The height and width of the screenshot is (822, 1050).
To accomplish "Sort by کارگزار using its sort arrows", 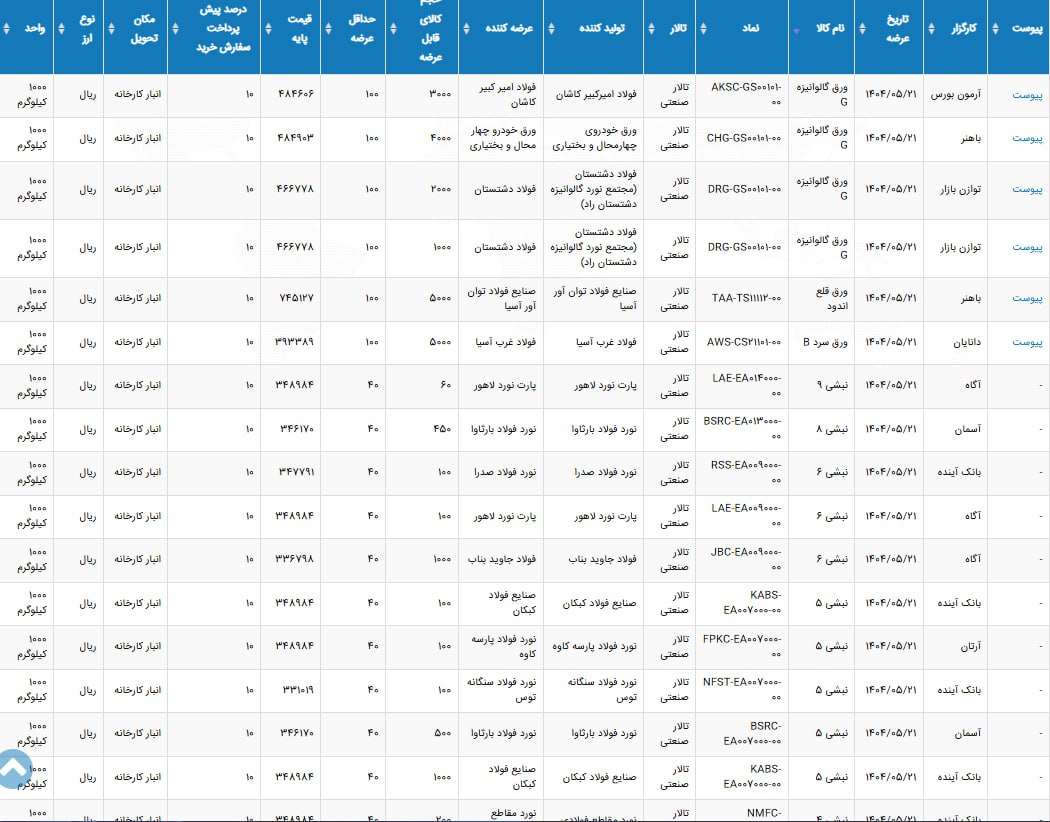I will tap(931, 28).
